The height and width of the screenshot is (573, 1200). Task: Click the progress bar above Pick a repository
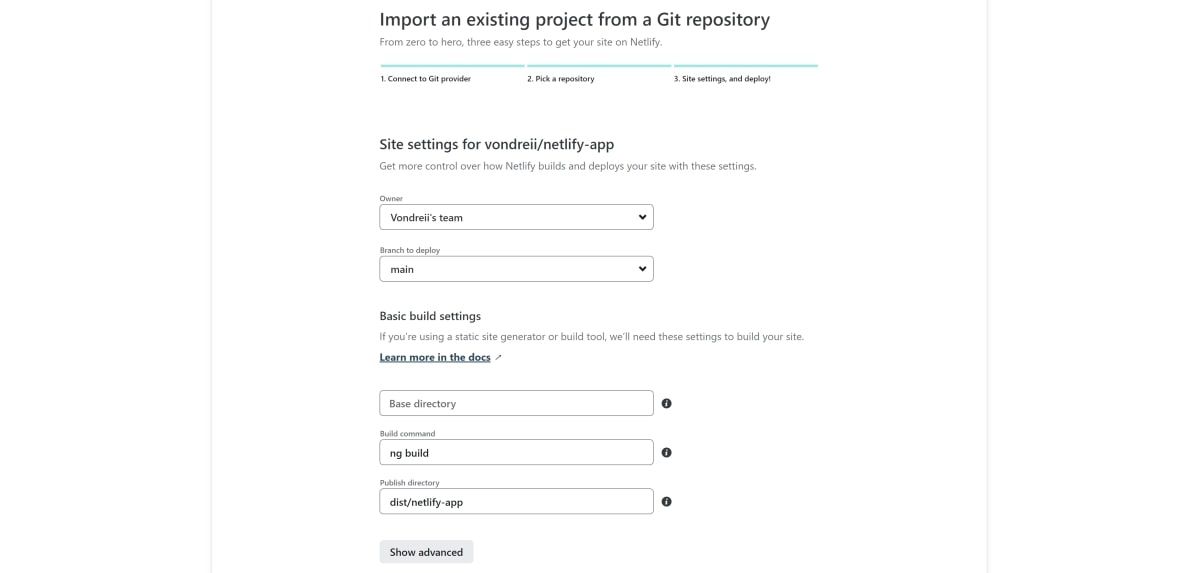(x=599, y=66)
